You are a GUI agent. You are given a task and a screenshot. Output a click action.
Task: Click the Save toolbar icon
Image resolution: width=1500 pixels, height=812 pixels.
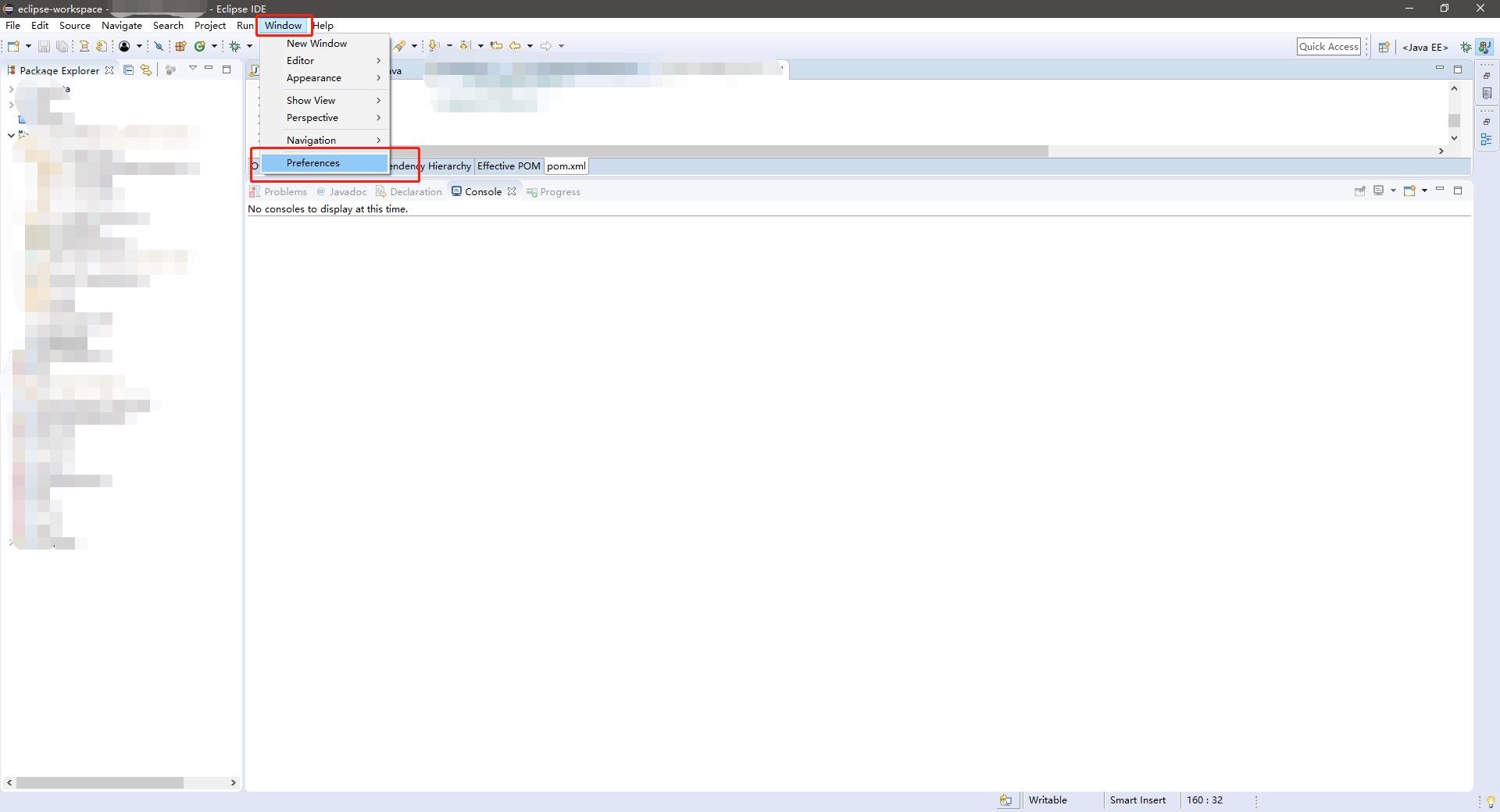(44, 46)
